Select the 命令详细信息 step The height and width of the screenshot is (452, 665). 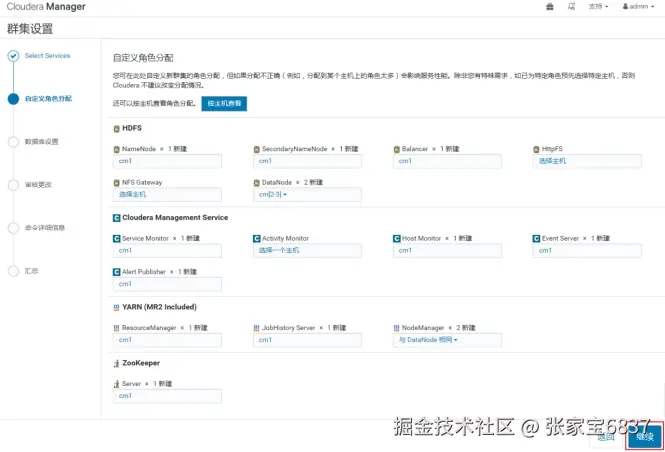click(45, 228)
